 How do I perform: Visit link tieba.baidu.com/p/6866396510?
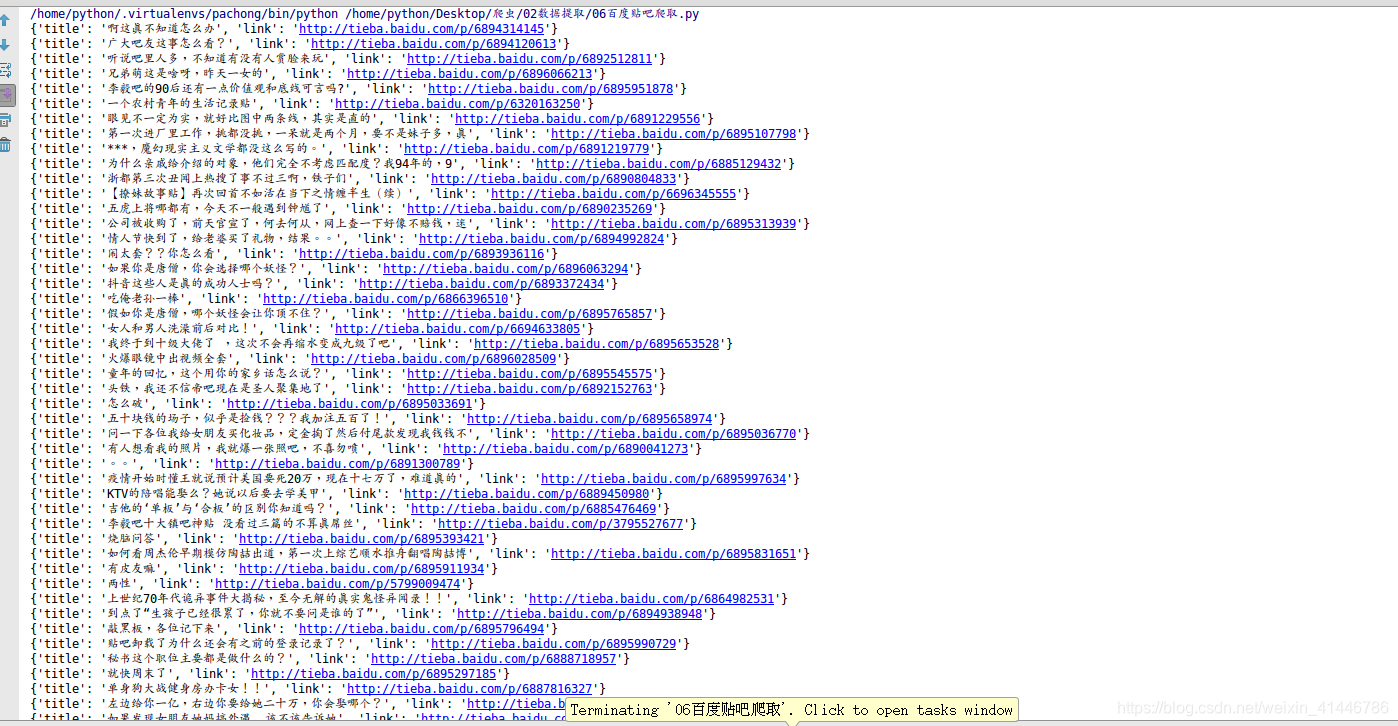386,299
